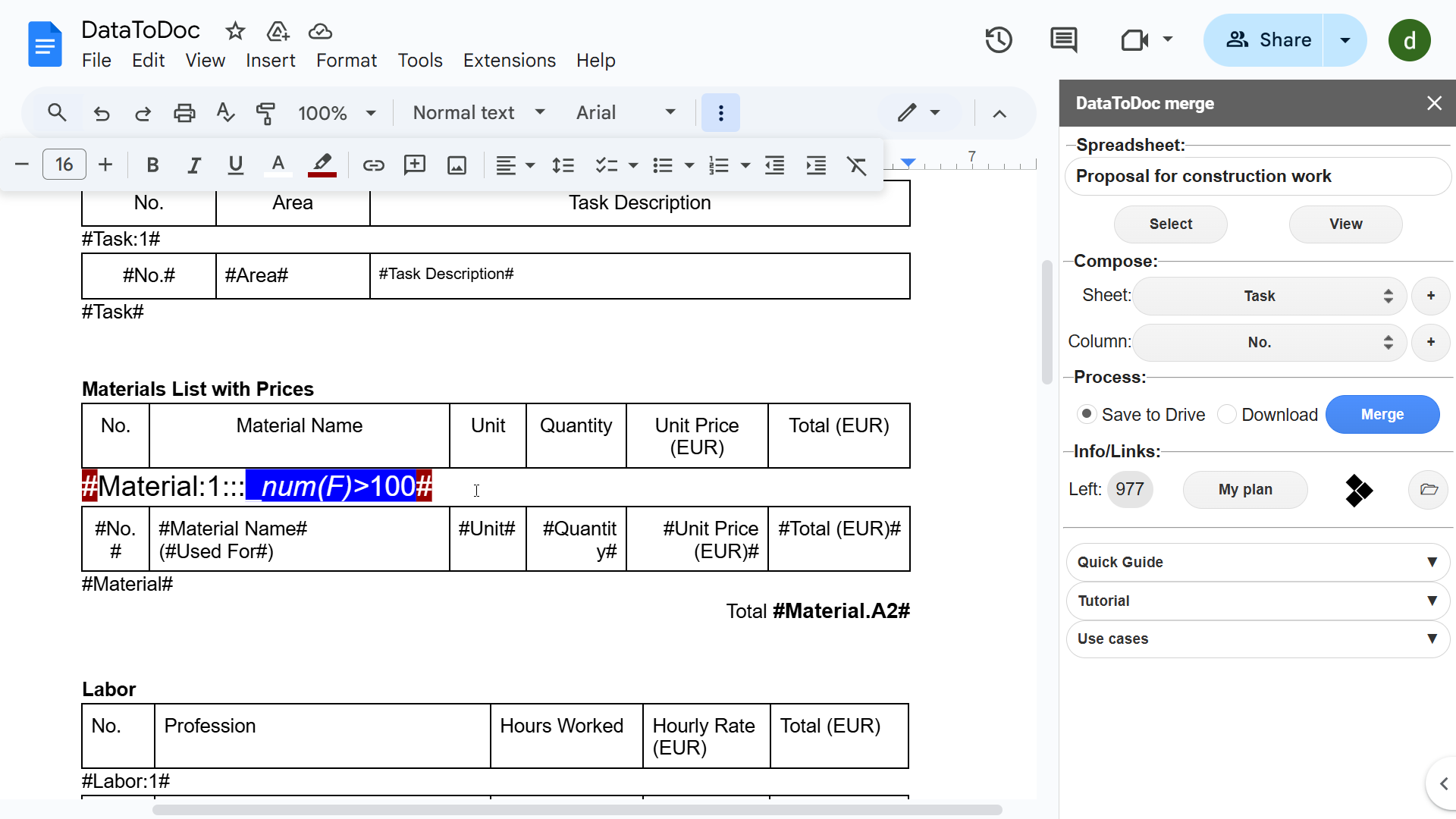Open Column selector showing No.

[x=1269, y=342]
